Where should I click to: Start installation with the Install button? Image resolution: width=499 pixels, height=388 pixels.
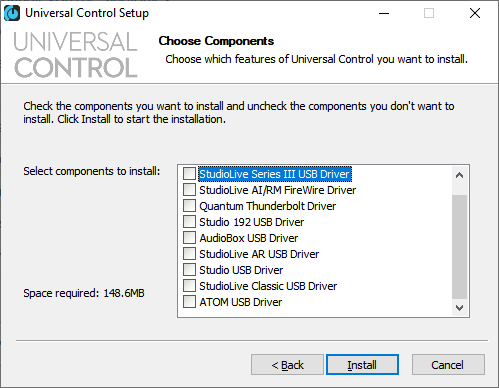pyautogui.click(x=362, y=365)
